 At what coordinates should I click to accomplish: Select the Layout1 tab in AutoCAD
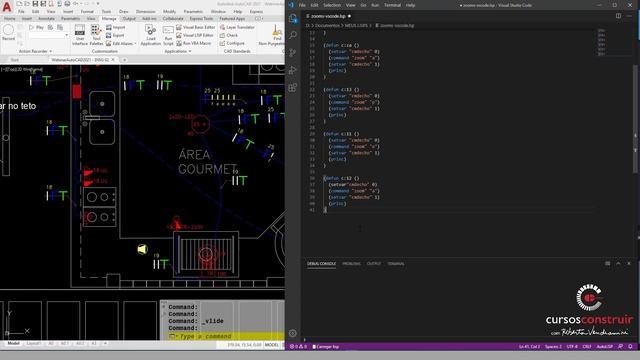pos(33,344)
